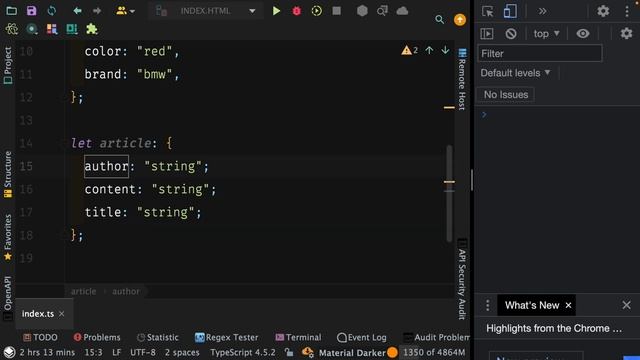The width and height of the screenshot is (640, 360).
Task: Navigate back with the left arrow
Action: click(77, 11)
